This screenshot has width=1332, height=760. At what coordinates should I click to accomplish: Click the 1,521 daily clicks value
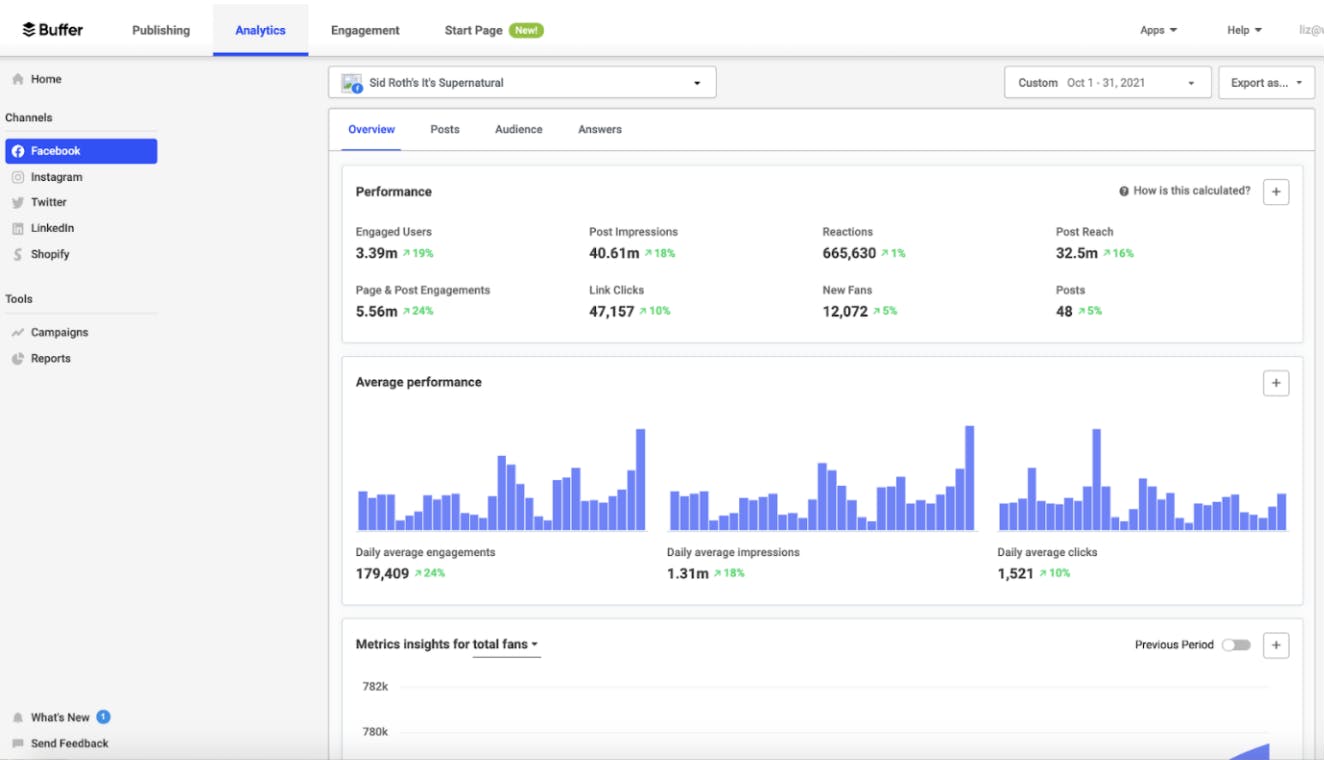click(x=1015, y=573)
